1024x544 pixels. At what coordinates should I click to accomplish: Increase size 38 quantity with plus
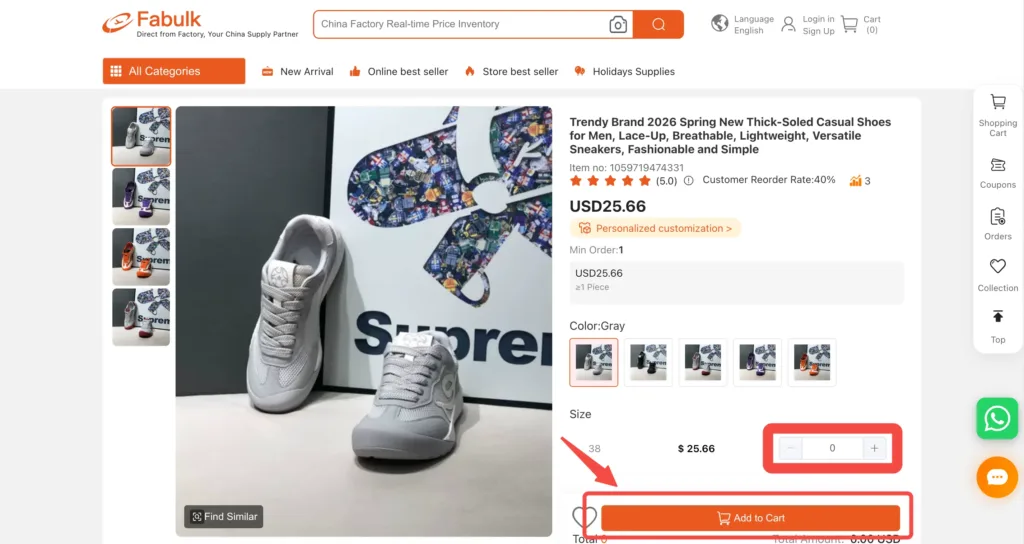coord(874,448)
